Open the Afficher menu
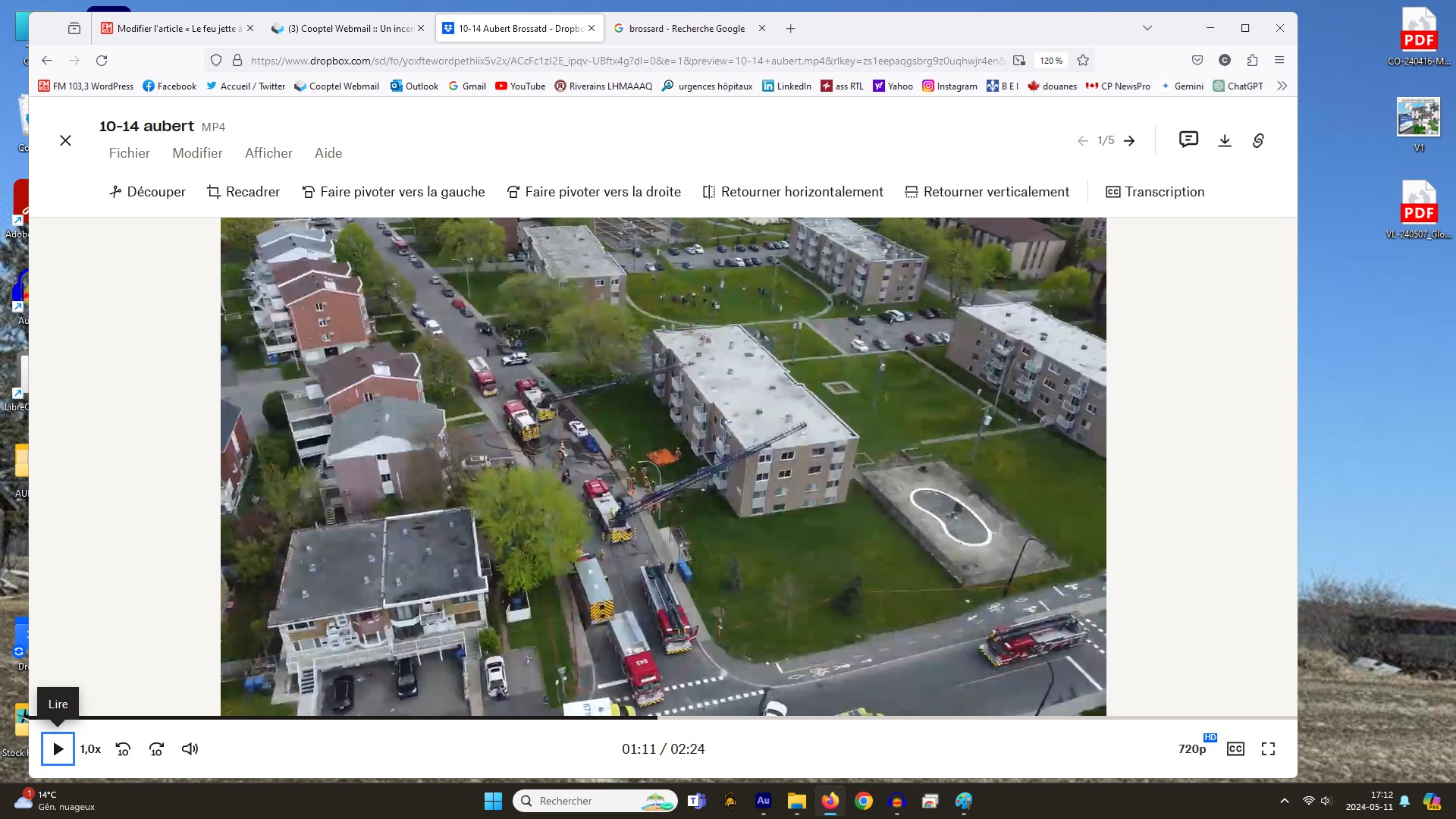 click(268, 153)
